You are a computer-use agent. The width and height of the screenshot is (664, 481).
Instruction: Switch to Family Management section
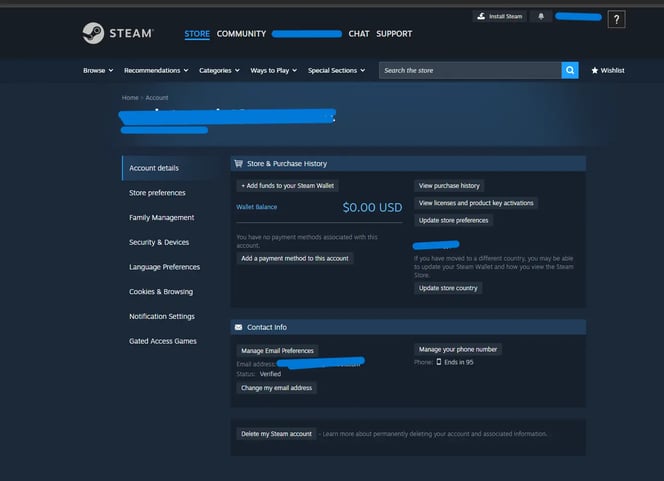point(161,217)
